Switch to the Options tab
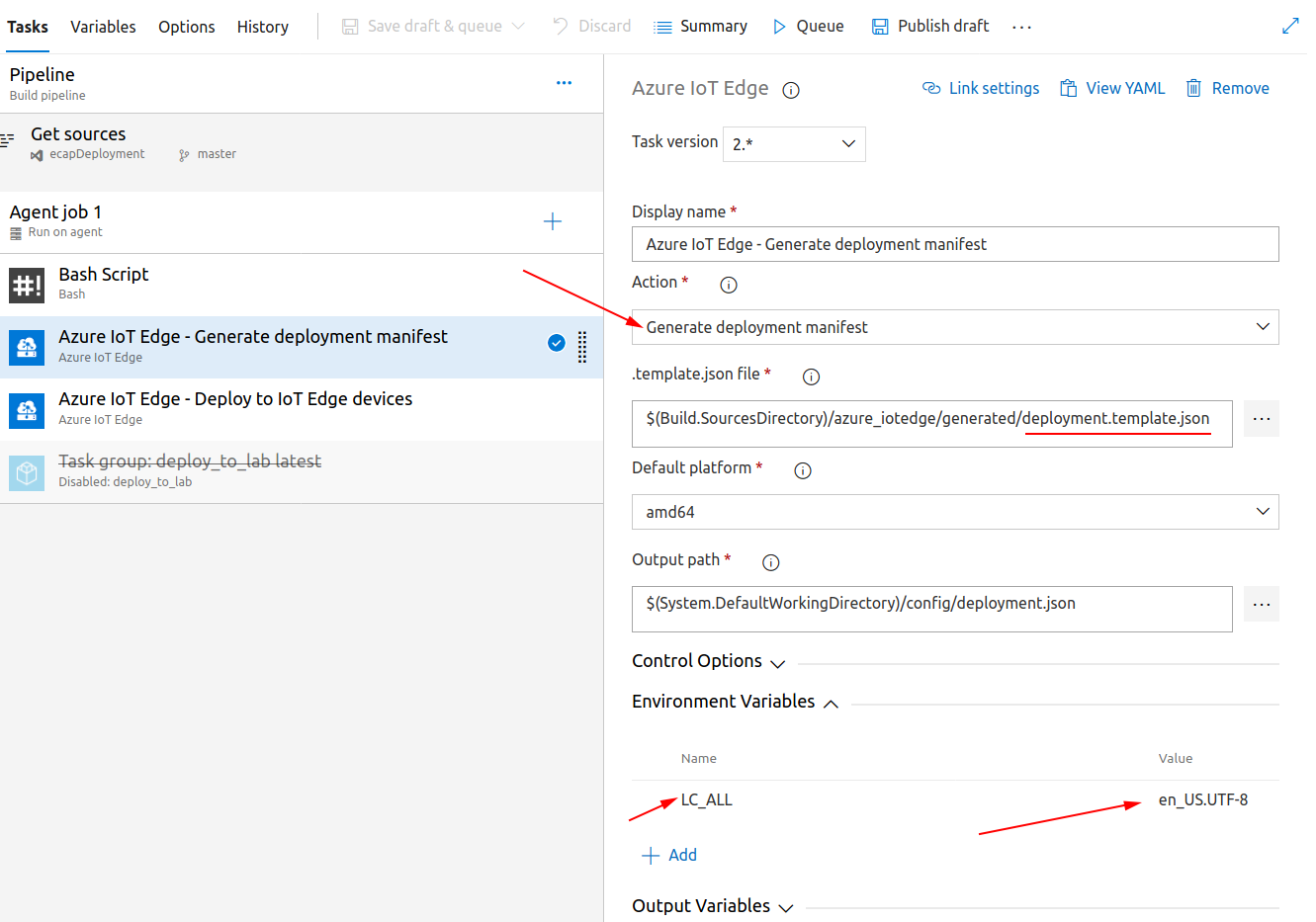Screen dimensions: 1316x922 [186, 27]
